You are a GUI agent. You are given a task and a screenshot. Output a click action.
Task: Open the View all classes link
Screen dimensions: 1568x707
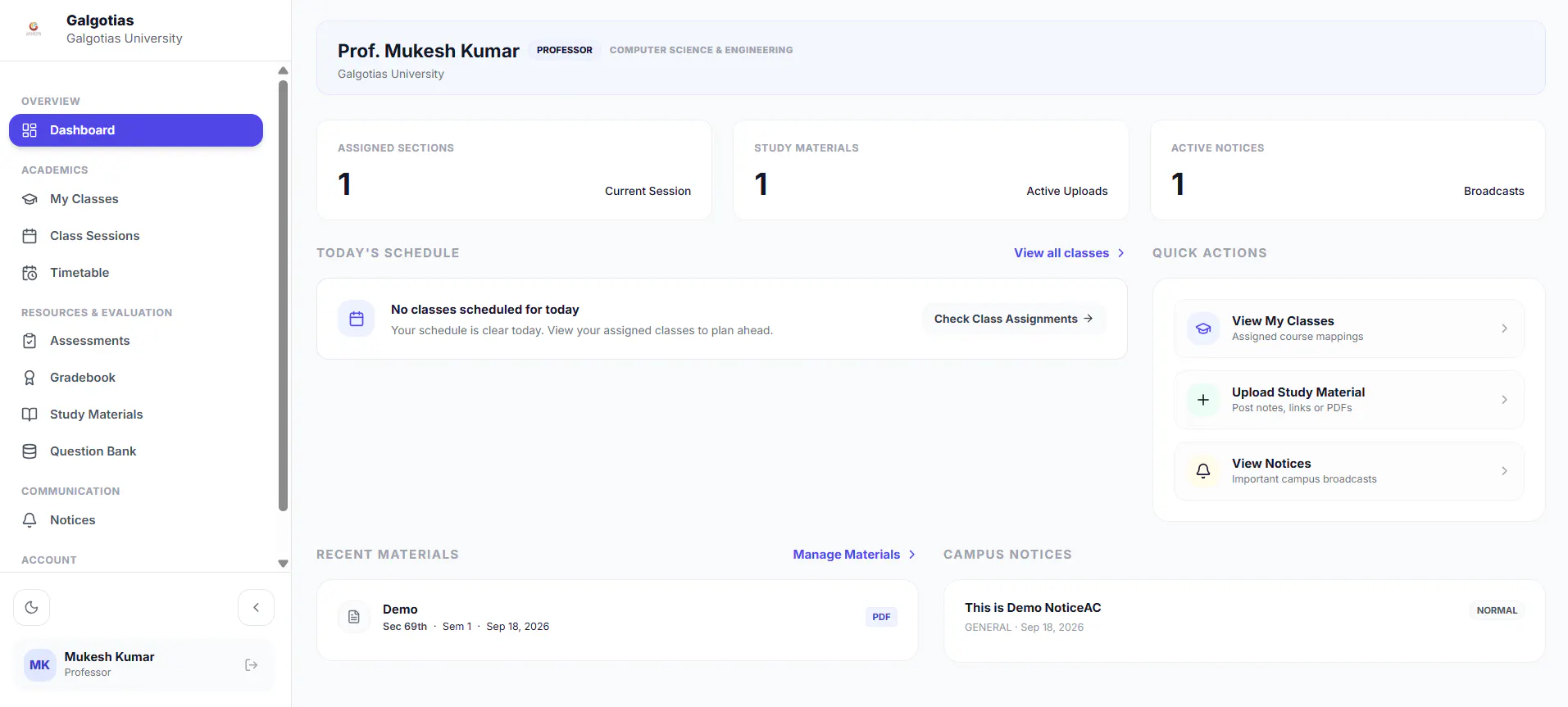[x=1069, y=253]
